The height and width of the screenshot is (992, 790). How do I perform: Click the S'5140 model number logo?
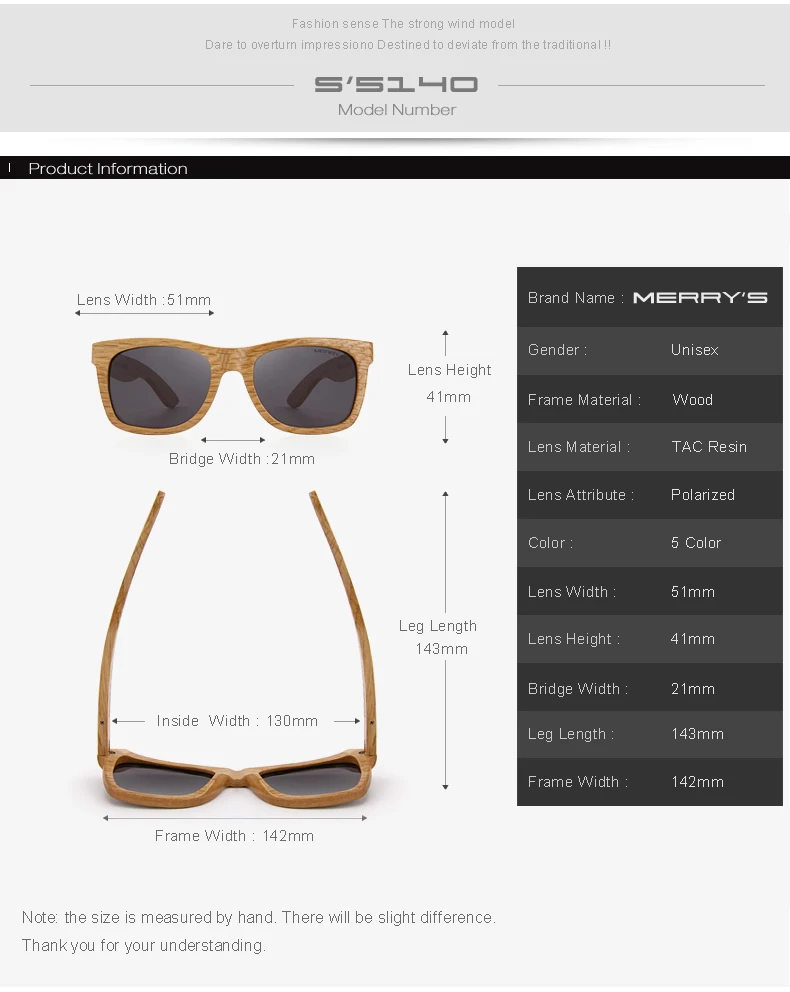[396, 84]
